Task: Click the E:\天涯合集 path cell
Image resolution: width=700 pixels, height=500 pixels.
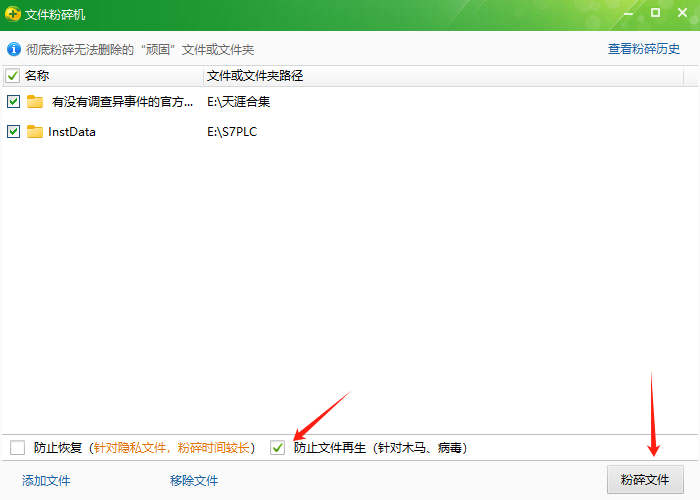Action: 238,102
